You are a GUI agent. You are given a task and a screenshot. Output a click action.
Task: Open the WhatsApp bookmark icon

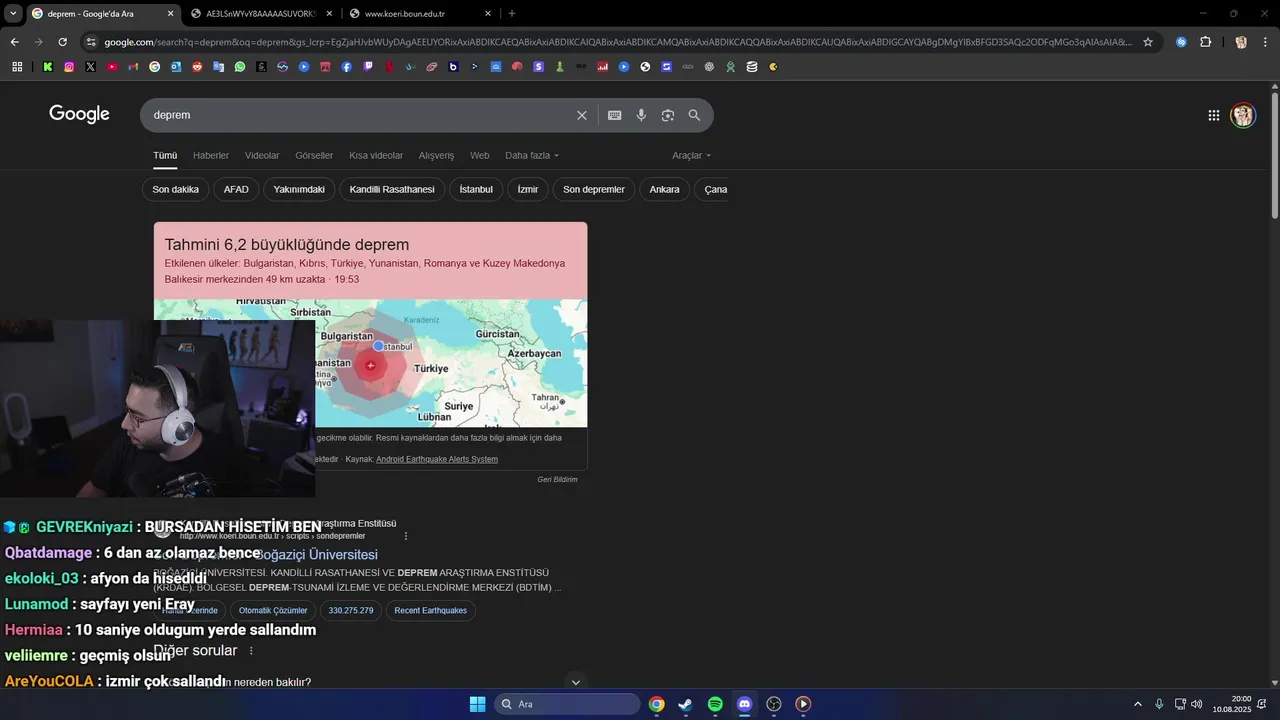click(x=240, y=67)
